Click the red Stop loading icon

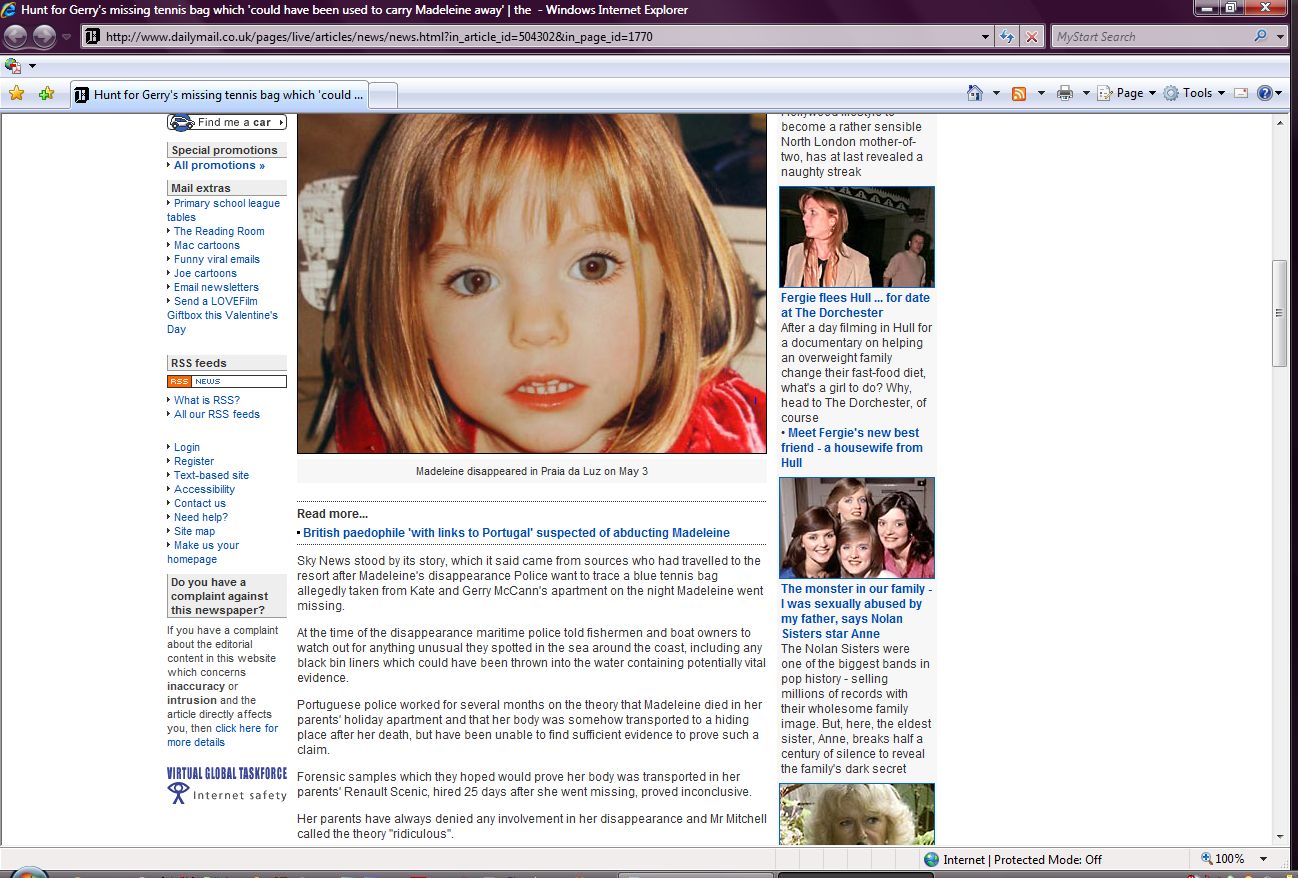click(x=1032, y=37)
